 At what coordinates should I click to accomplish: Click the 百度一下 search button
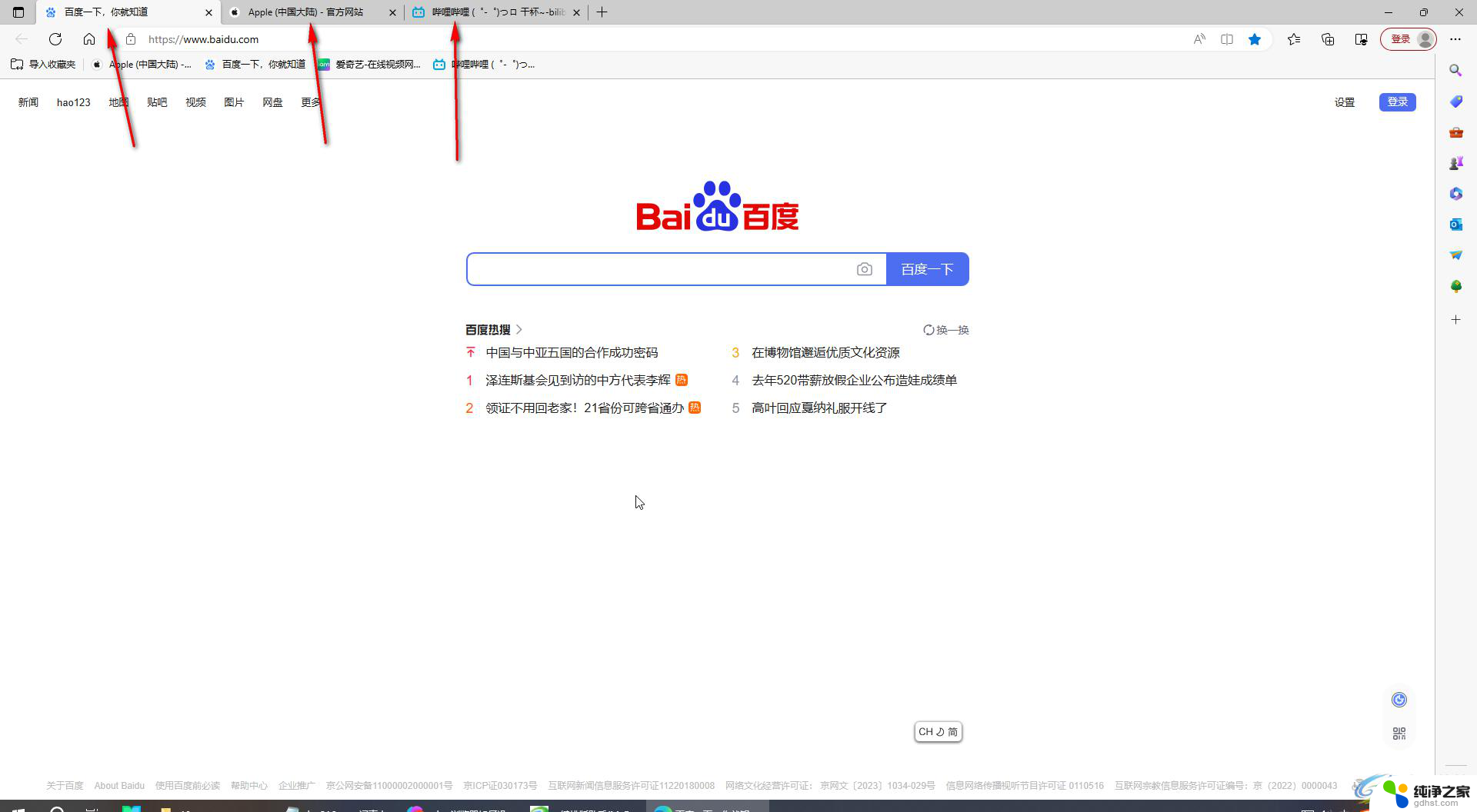(928, 269)
